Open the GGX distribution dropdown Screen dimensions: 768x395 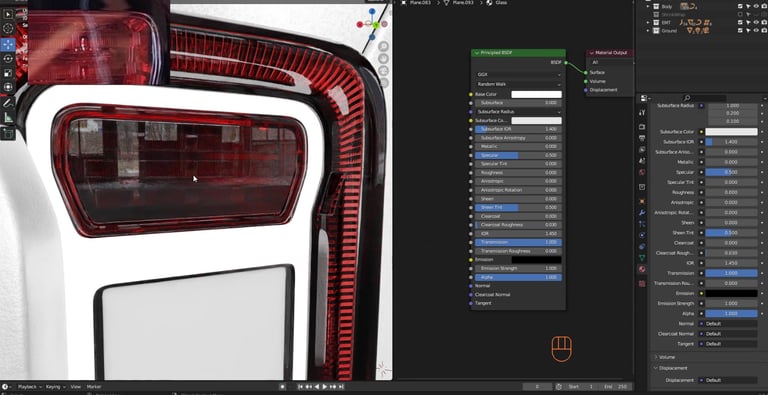click(518, 74)
